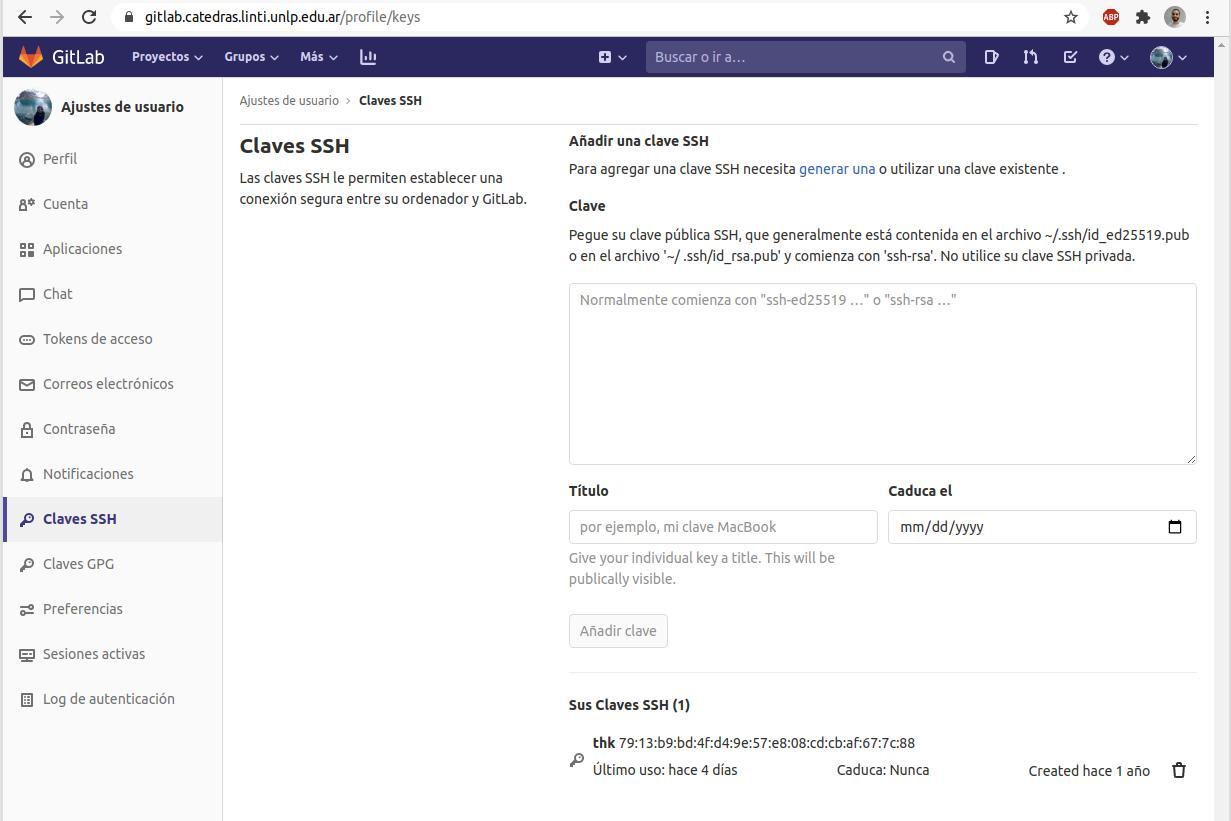Open the calendar picker in Caduca el field

pos(1175,527)
